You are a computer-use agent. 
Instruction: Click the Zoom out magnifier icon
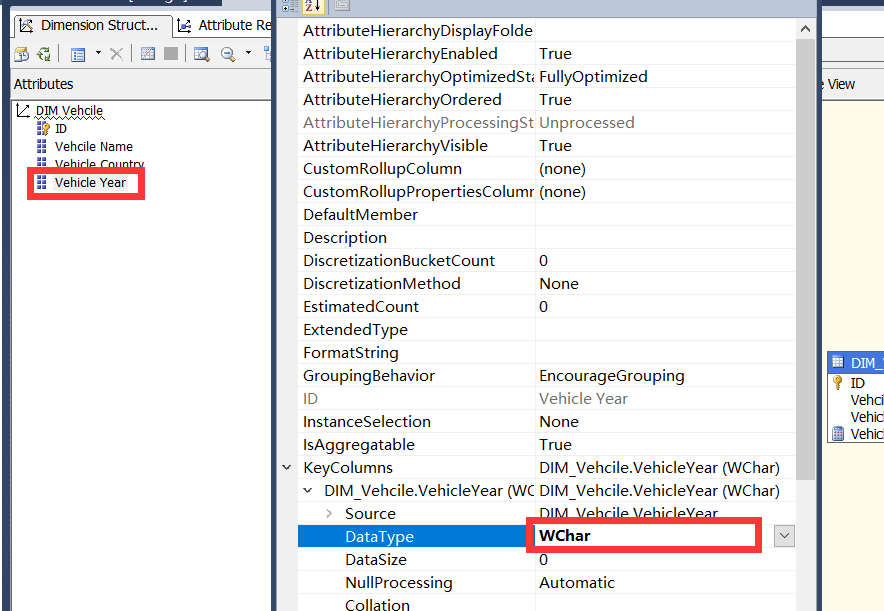[x=228, y=54]
